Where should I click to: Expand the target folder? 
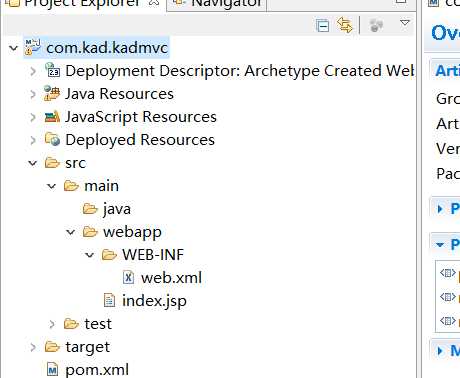(33, 347)
